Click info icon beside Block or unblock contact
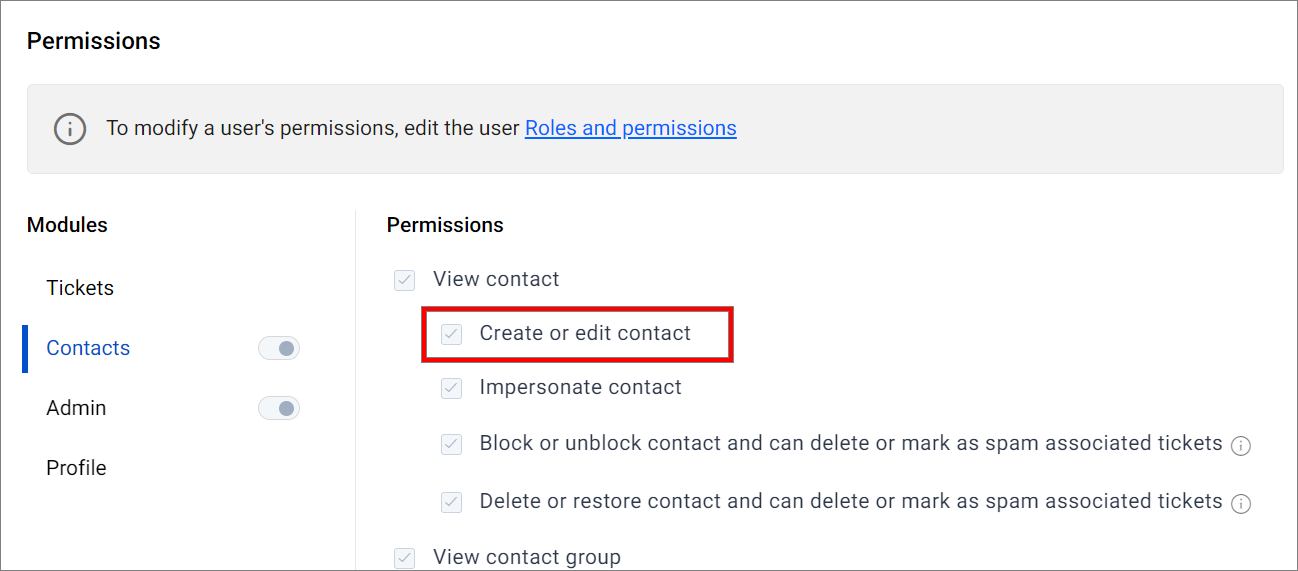This screenshot has height=571, width=1298. [x=1241, y=446]
